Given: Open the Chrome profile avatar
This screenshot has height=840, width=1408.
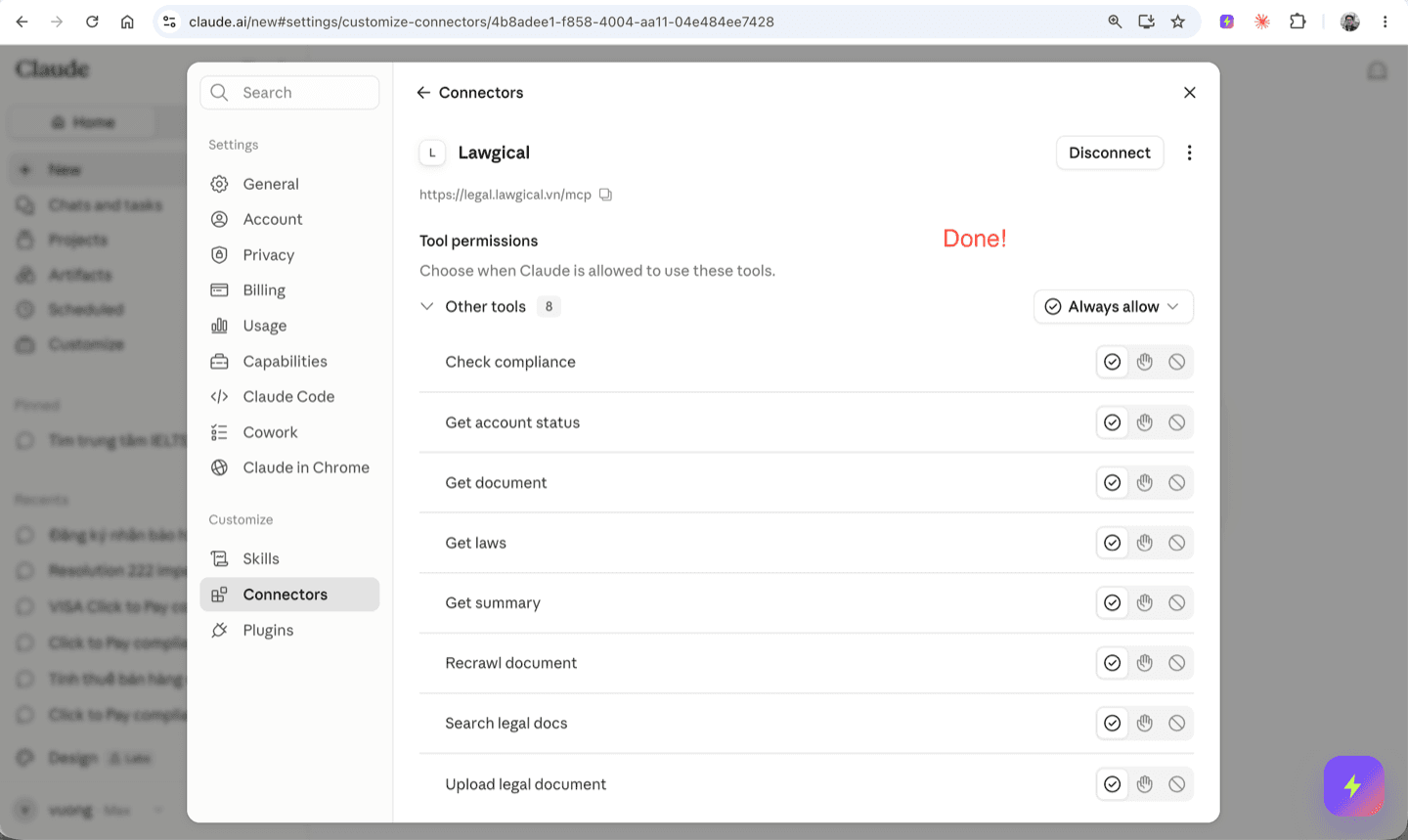Looking at the screenshot, I should pos(1350,22).
